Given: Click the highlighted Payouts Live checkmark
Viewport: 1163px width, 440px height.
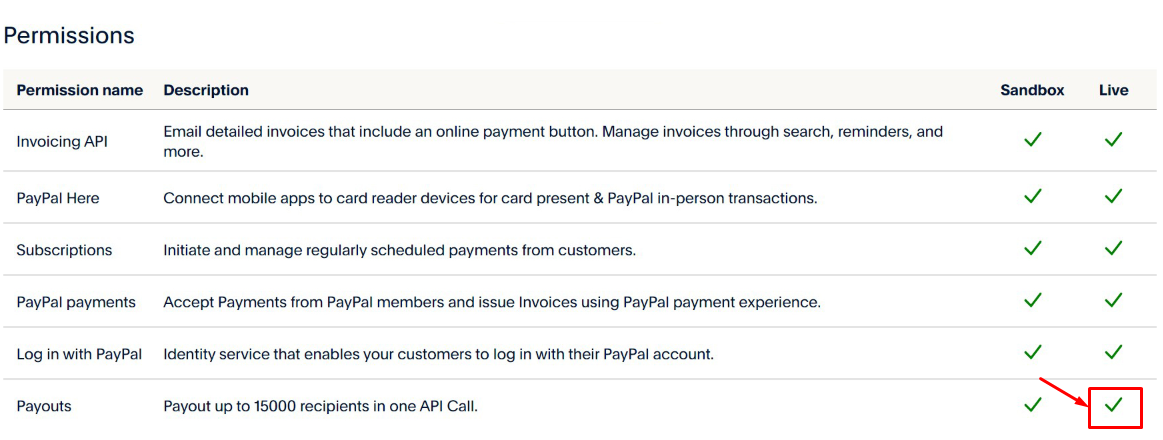Looking at the screenshot, I should coord(1113,405).
